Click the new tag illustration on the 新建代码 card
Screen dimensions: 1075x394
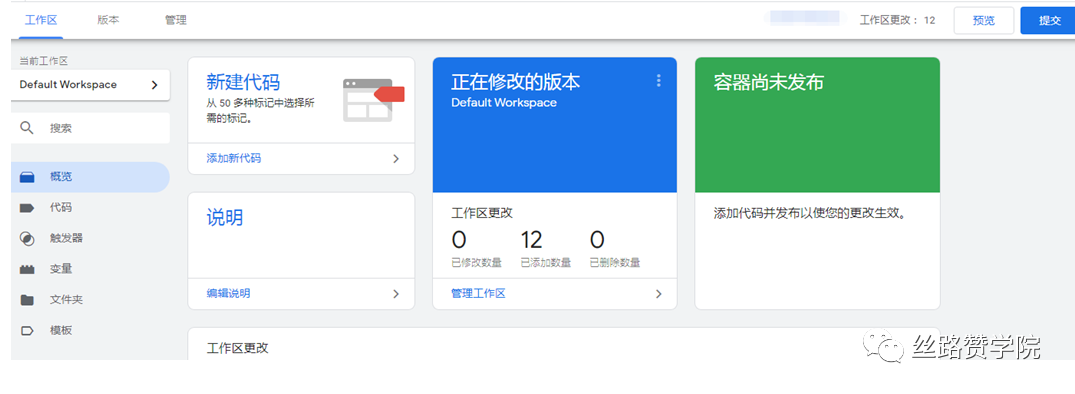374,100
